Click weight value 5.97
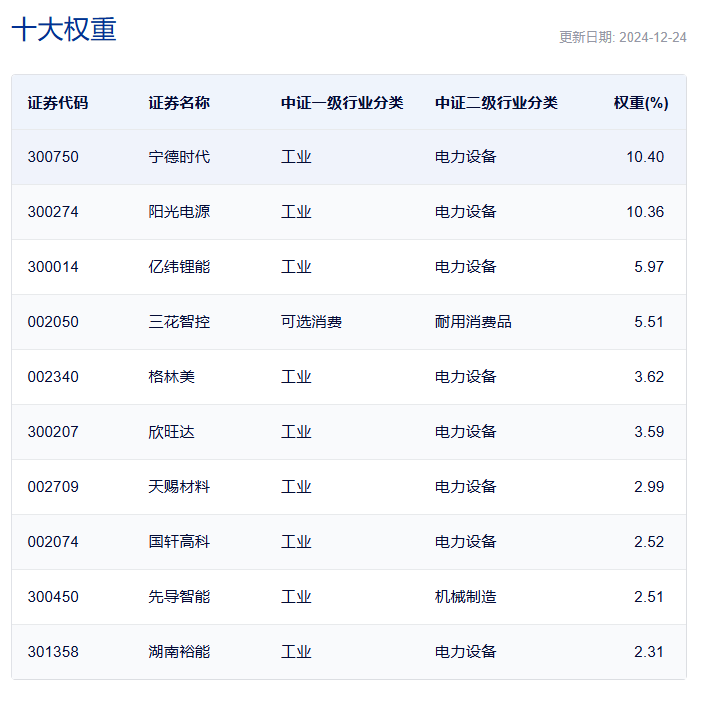 (x=649, y=267)
